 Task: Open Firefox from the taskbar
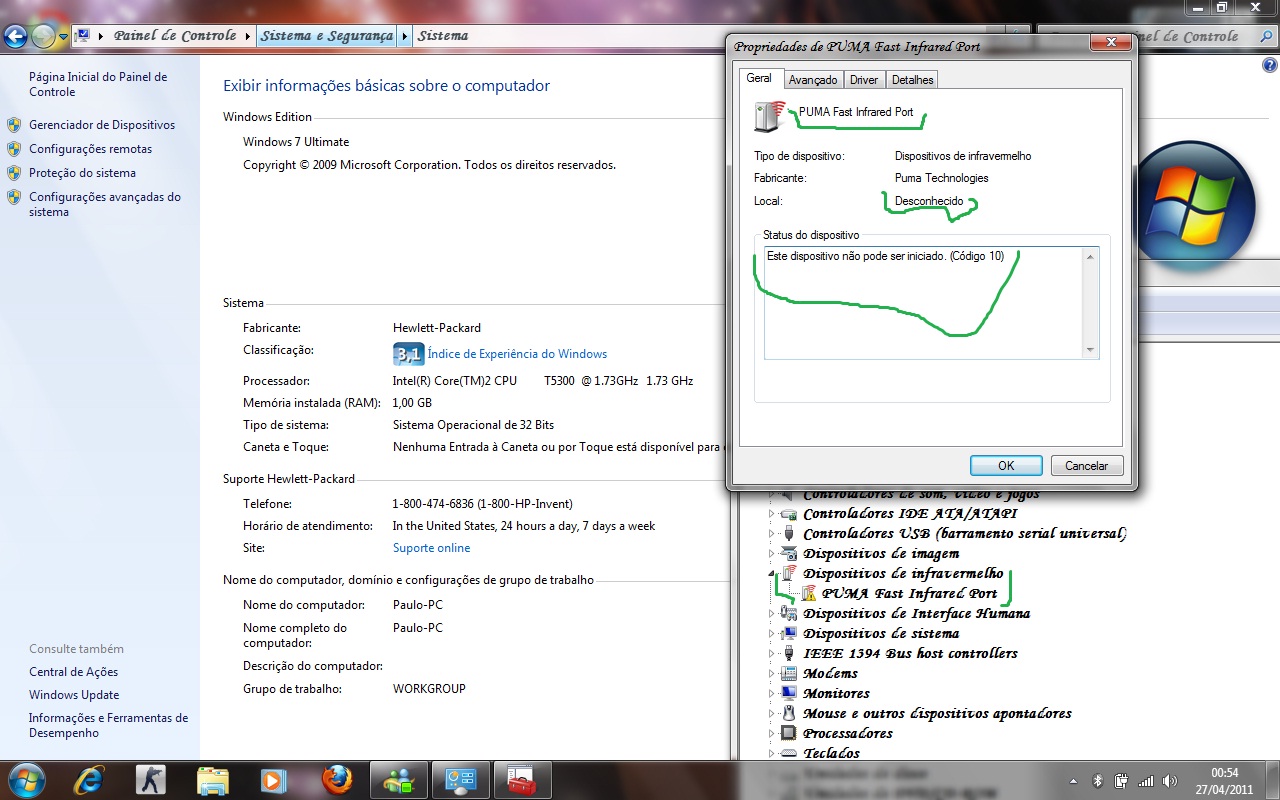[x=338, y=779]
